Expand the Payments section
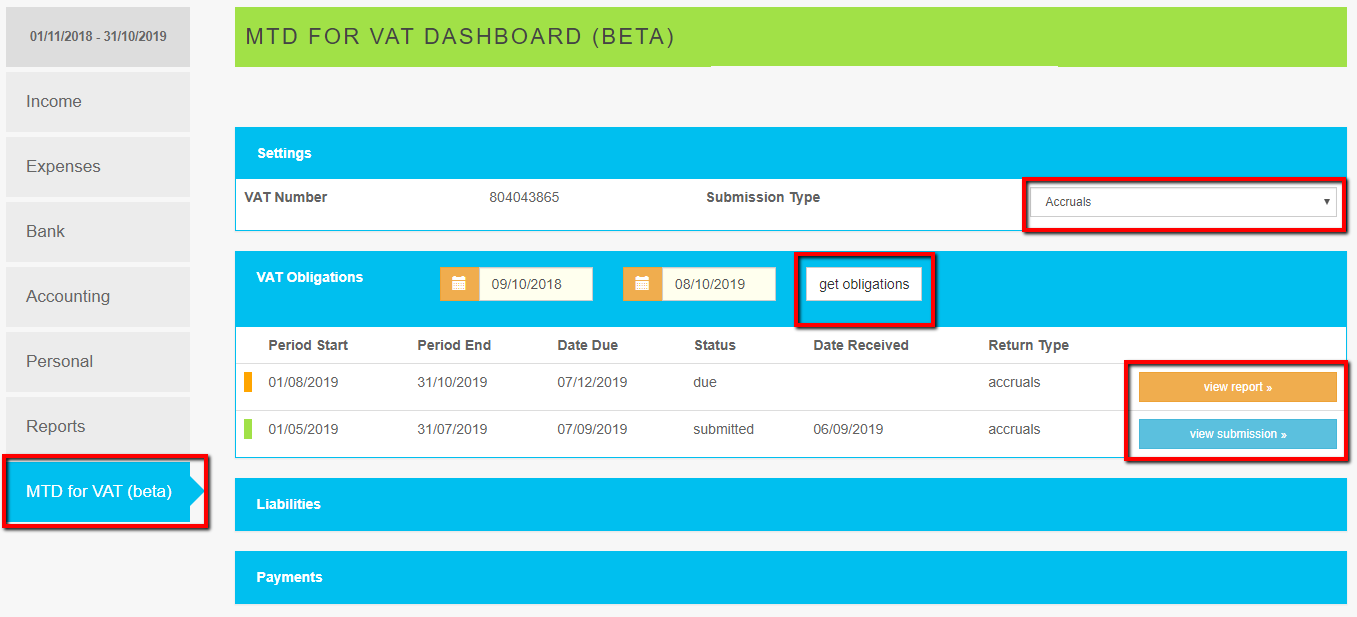The height and width of the screenshot is (617, 1357). [791, 578]
